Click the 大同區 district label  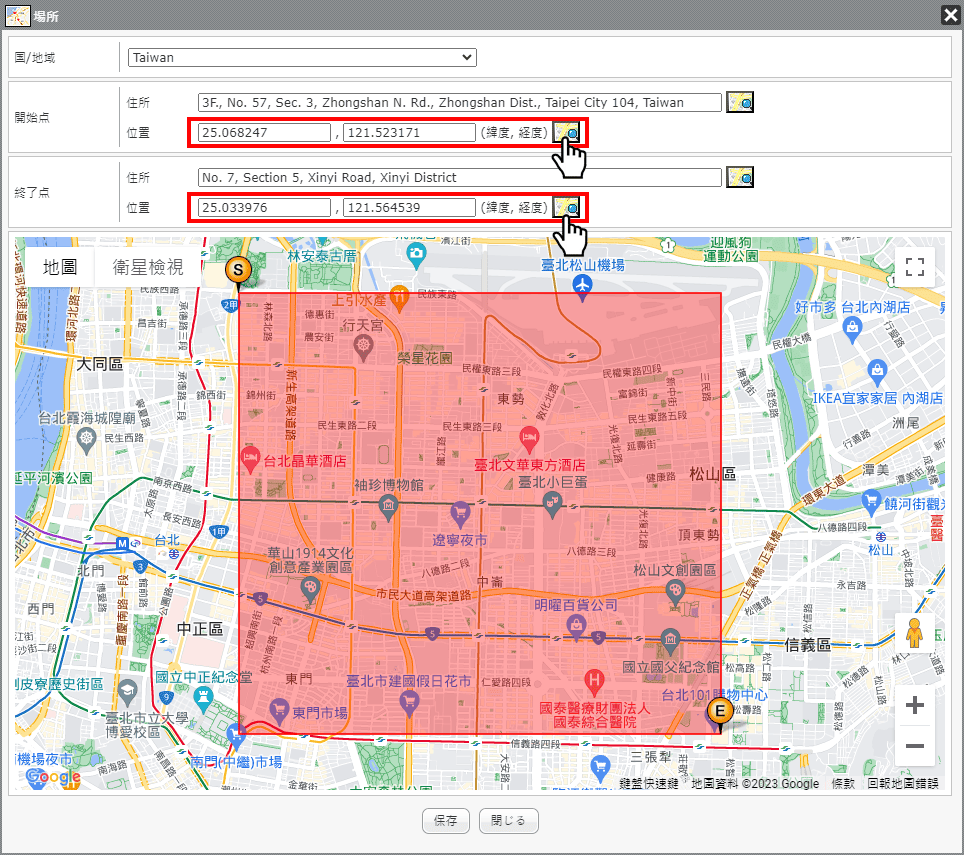[x=100, y=364]
